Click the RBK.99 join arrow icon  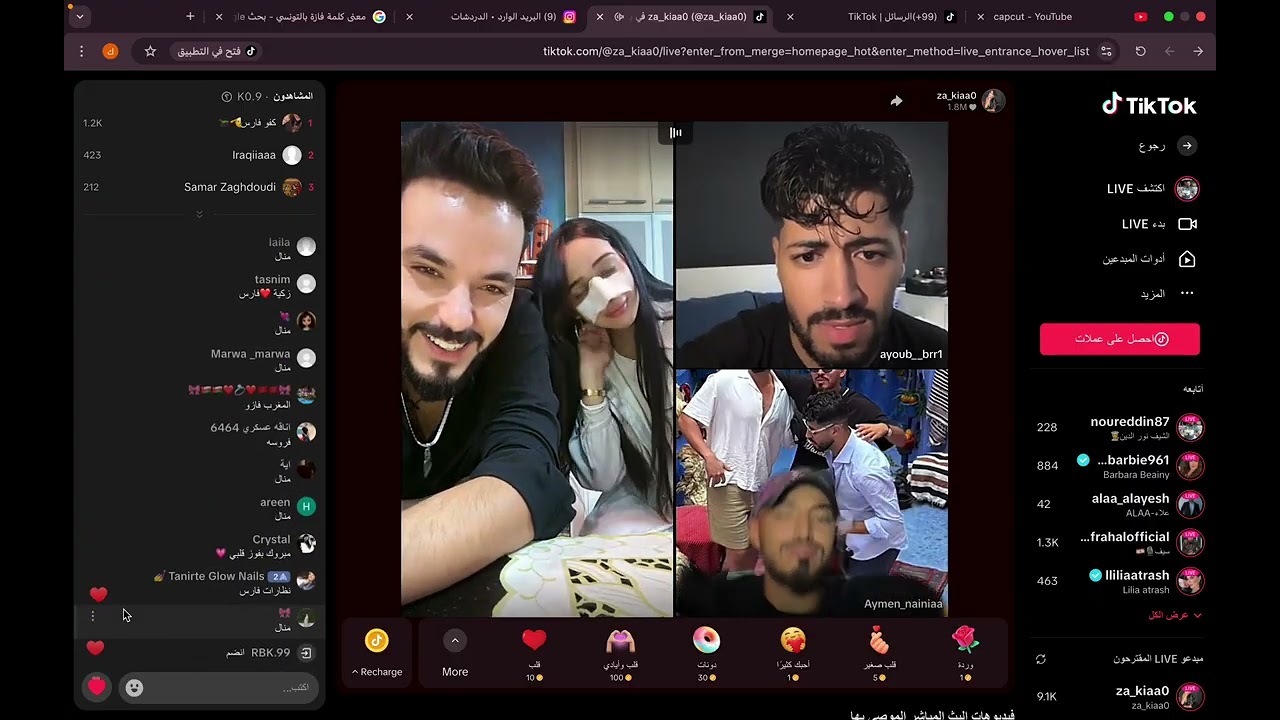click(306, 653)
